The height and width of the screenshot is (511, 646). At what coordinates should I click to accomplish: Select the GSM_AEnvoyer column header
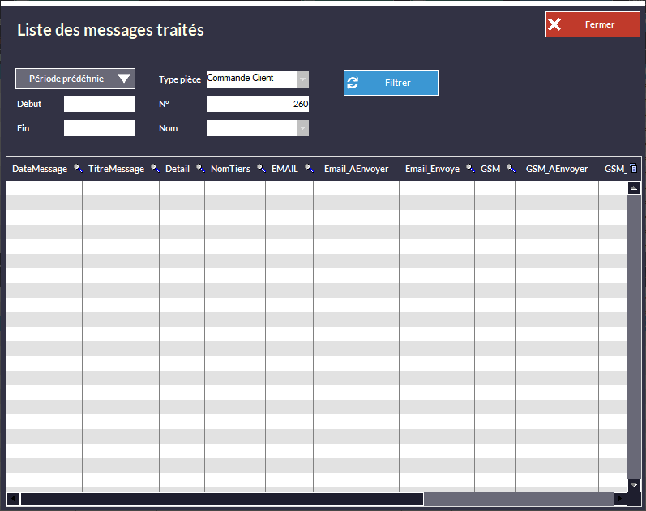[x=556, y=169]
